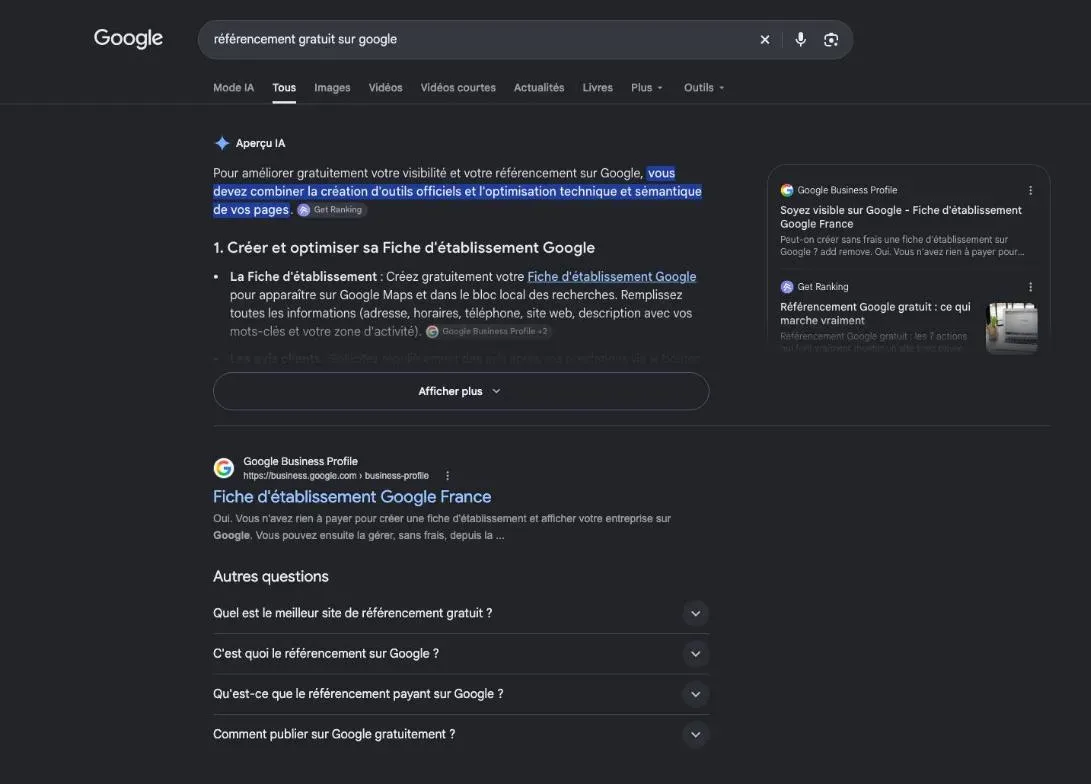
Task: Open the Vidéos tab
Action: pos(385,88)
